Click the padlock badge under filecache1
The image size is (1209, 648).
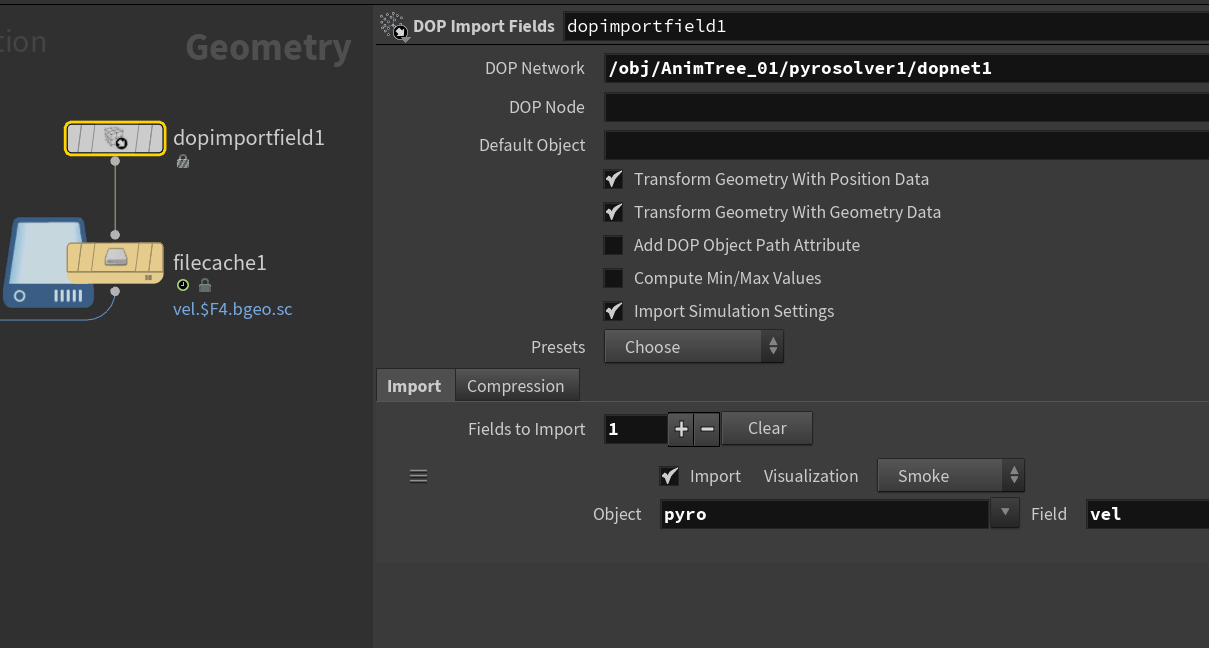click(x=204, y=285)
